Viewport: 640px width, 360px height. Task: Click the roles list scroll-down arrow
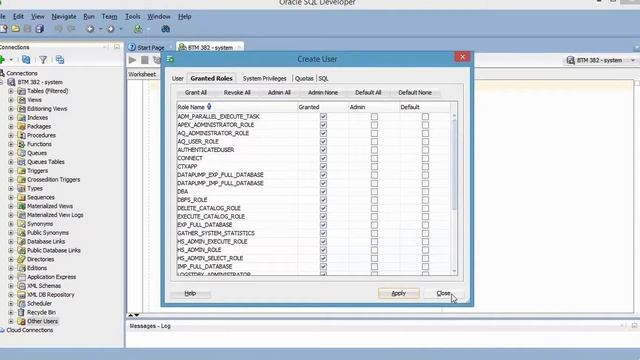[x=454, y=271]
